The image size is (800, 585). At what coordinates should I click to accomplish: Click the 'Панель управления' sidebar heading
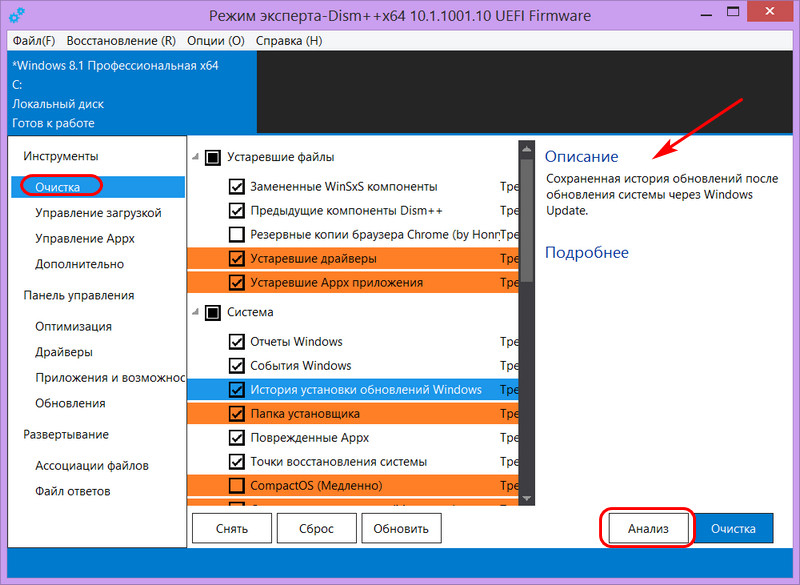pyautogui.click(x=79, y=295)
